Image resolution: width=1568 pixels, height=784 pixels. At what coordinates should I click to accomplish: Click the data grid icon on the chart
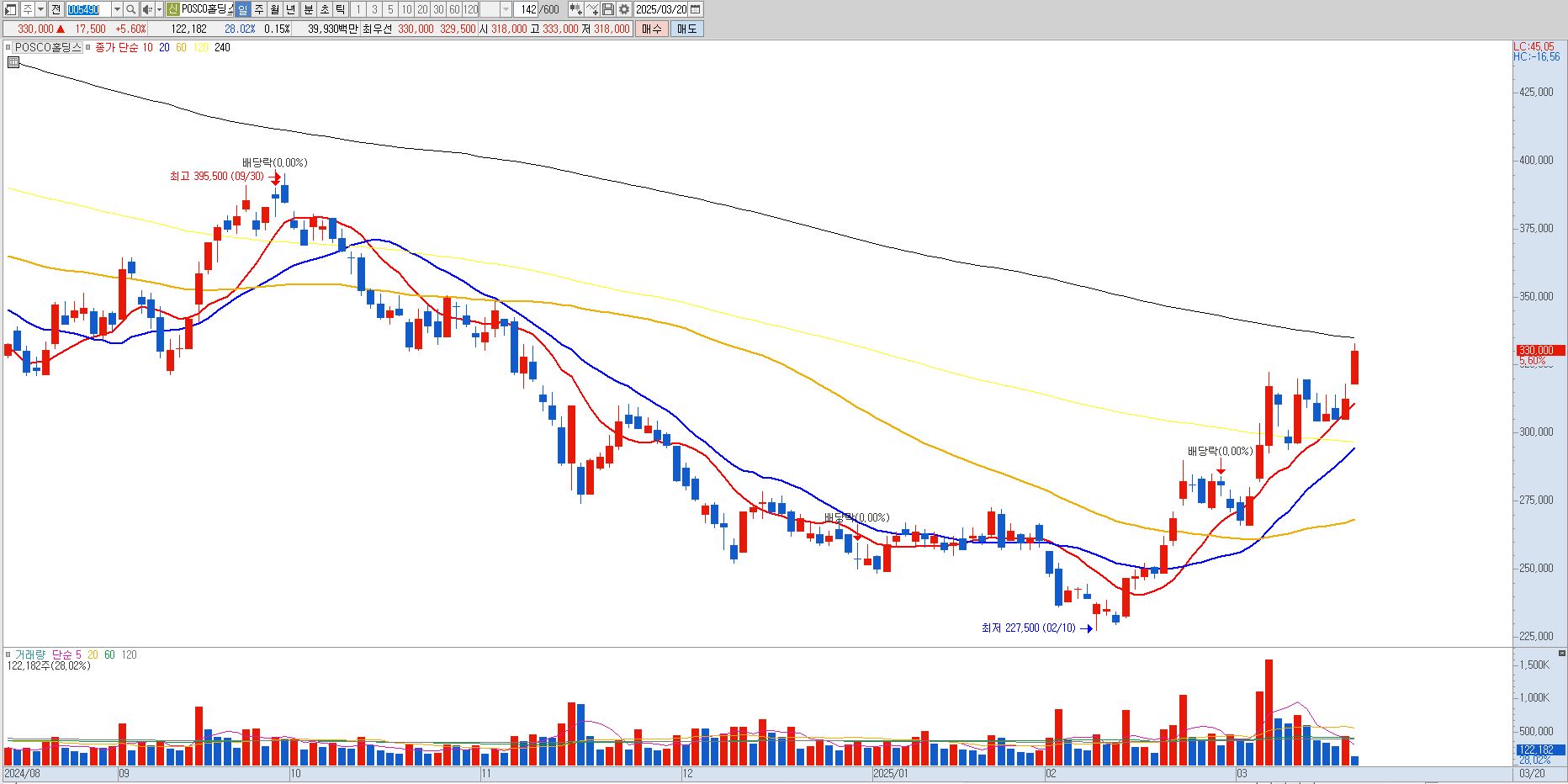[x=13, y=62]
